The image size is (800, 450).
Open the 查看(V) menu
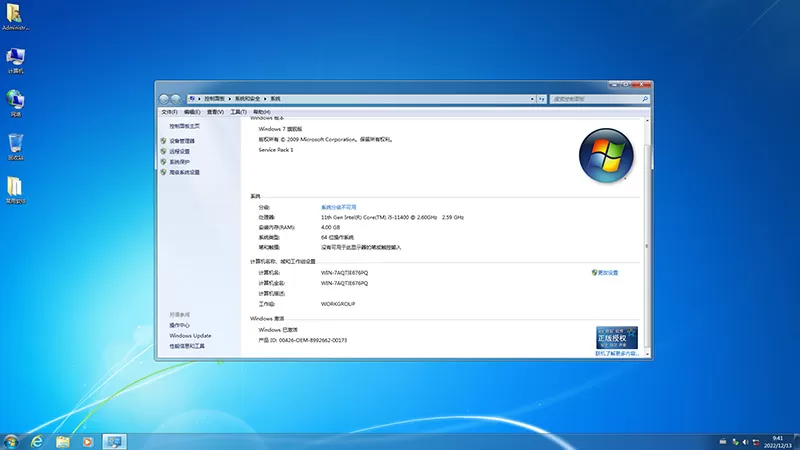point(214,112)
